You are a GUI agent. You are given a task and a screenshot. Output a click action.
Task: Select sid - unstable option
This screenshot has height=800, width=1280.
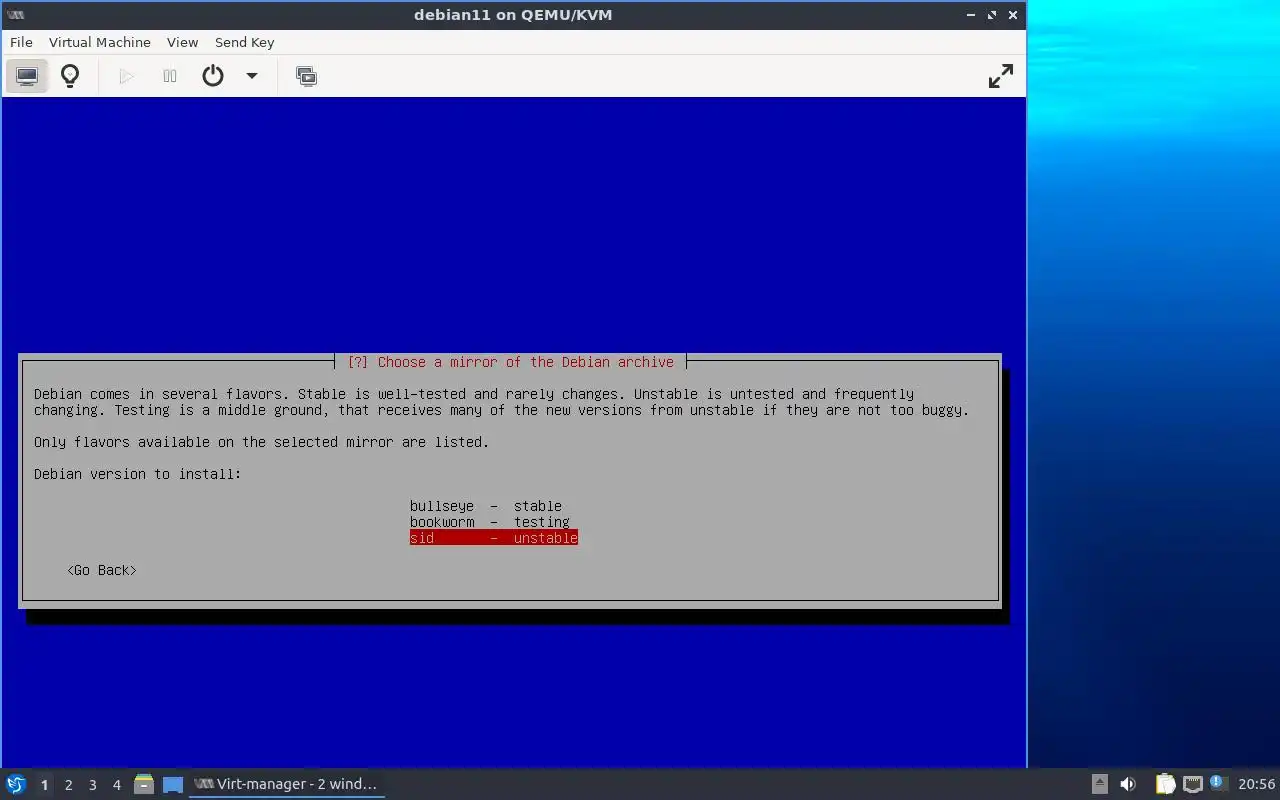pyautogui.click(x=494, y=538)
